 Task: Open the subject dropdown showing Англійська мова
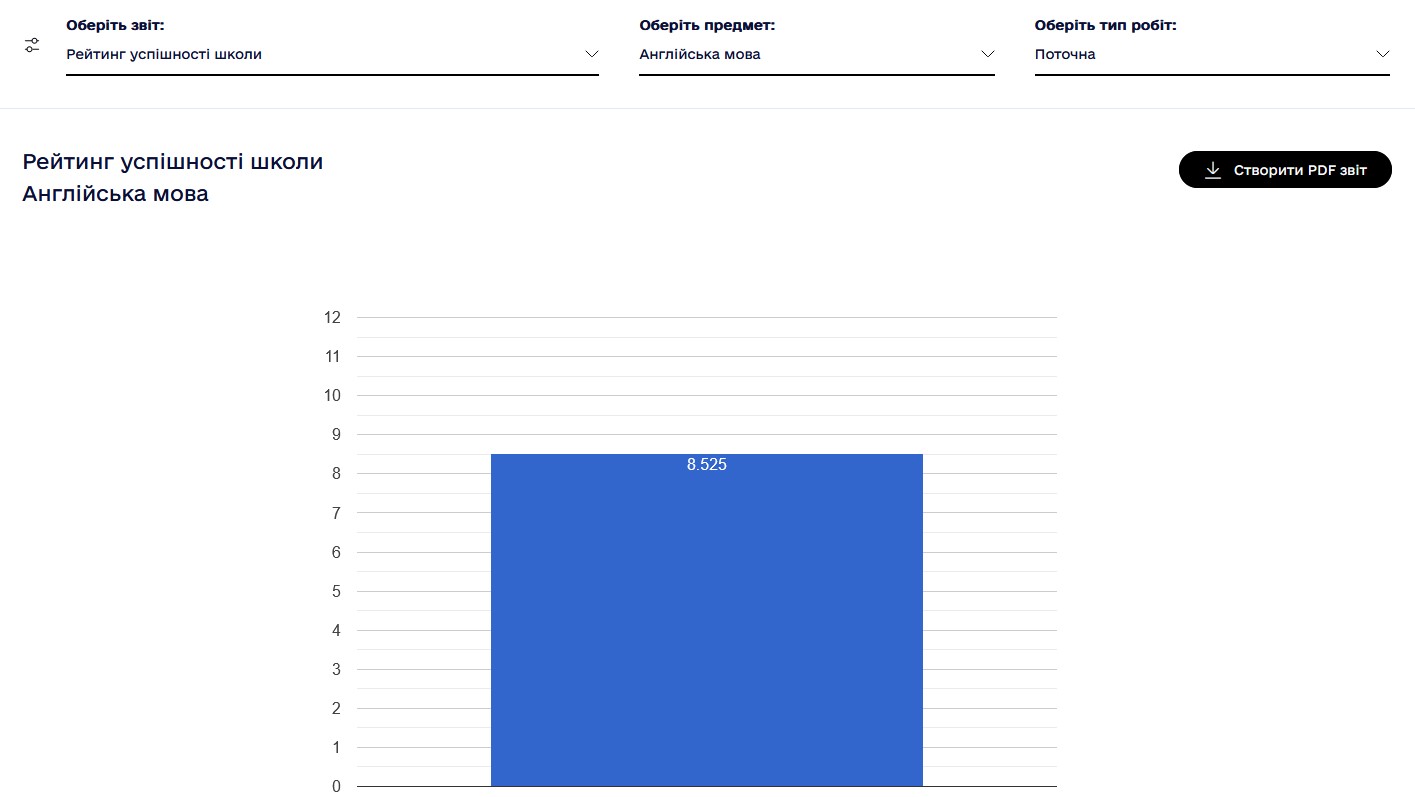[x=817, y=55]
